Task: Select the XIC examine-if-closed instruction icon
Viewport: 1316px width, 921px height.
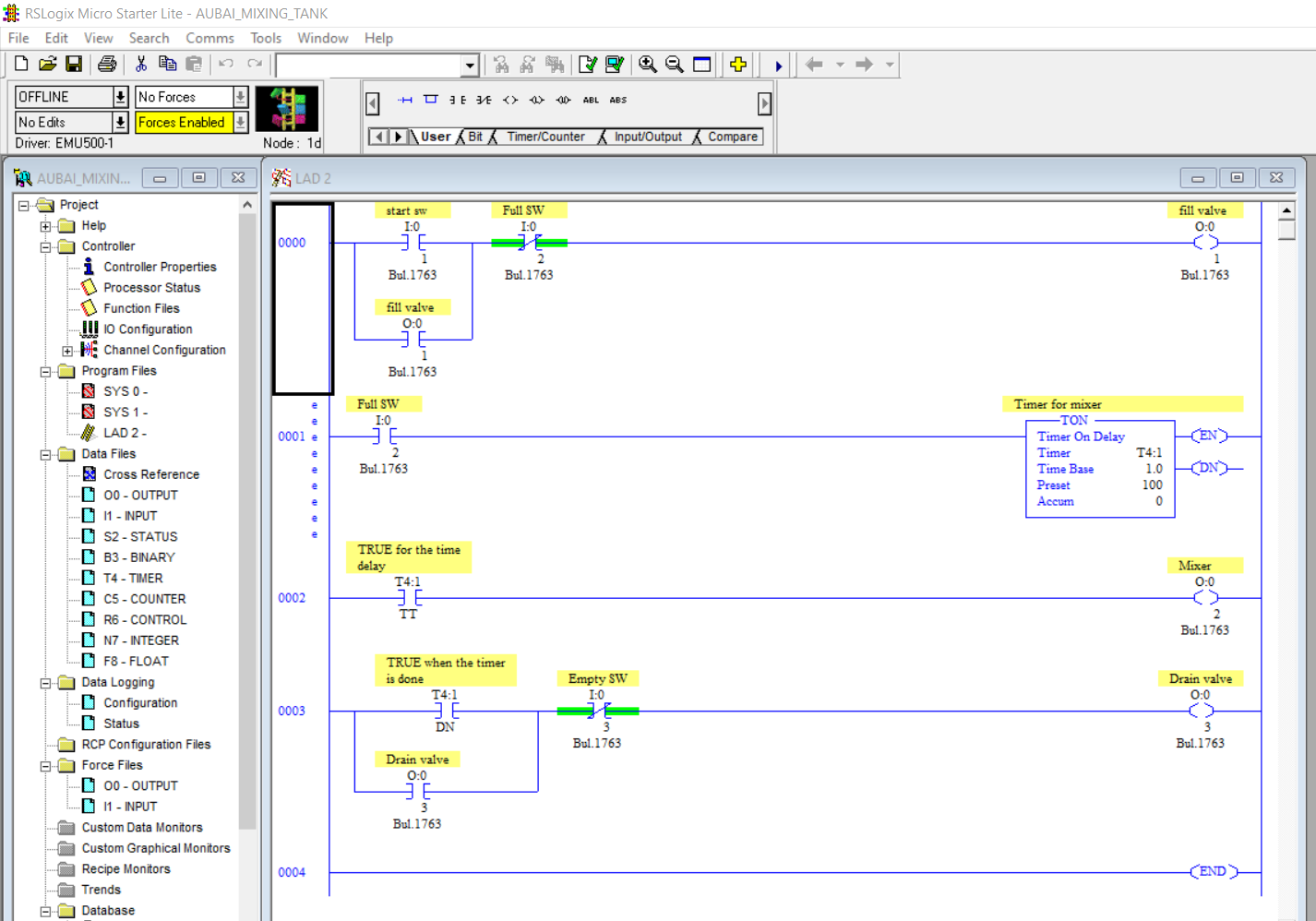Action: (457, 100)
